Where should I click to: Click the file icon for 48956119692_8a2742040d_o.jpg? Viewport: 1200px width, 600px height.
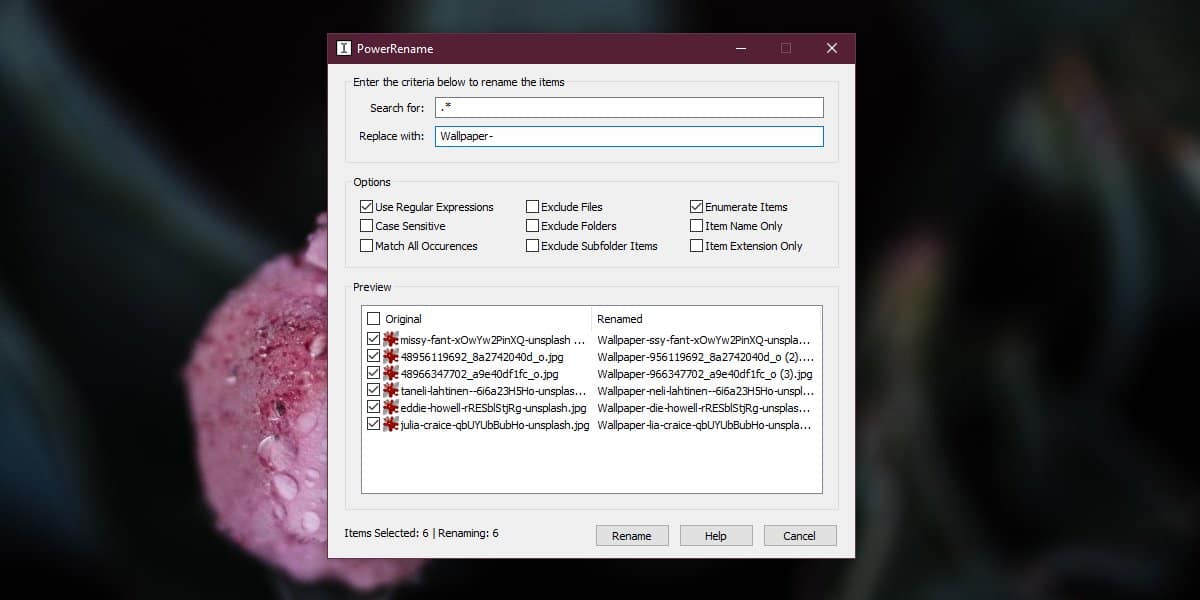391,357
